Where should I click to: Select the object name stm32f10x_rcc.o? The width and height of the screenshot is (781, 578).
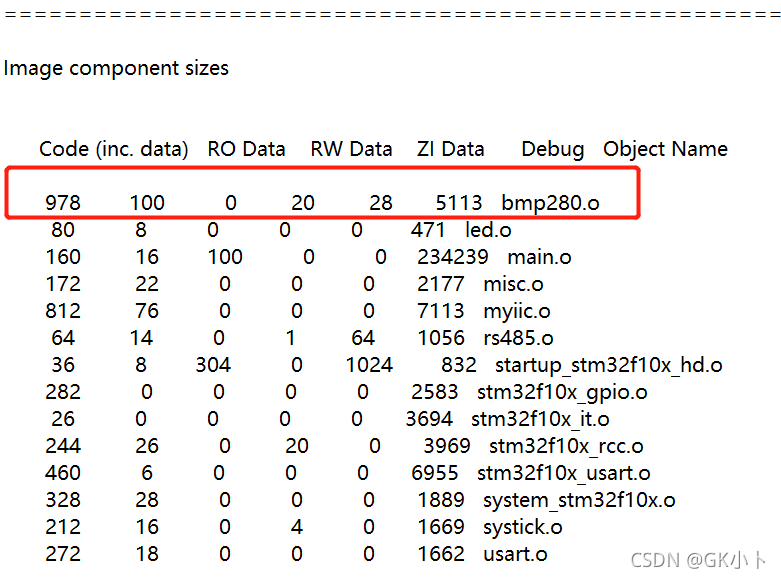point(566,446)
